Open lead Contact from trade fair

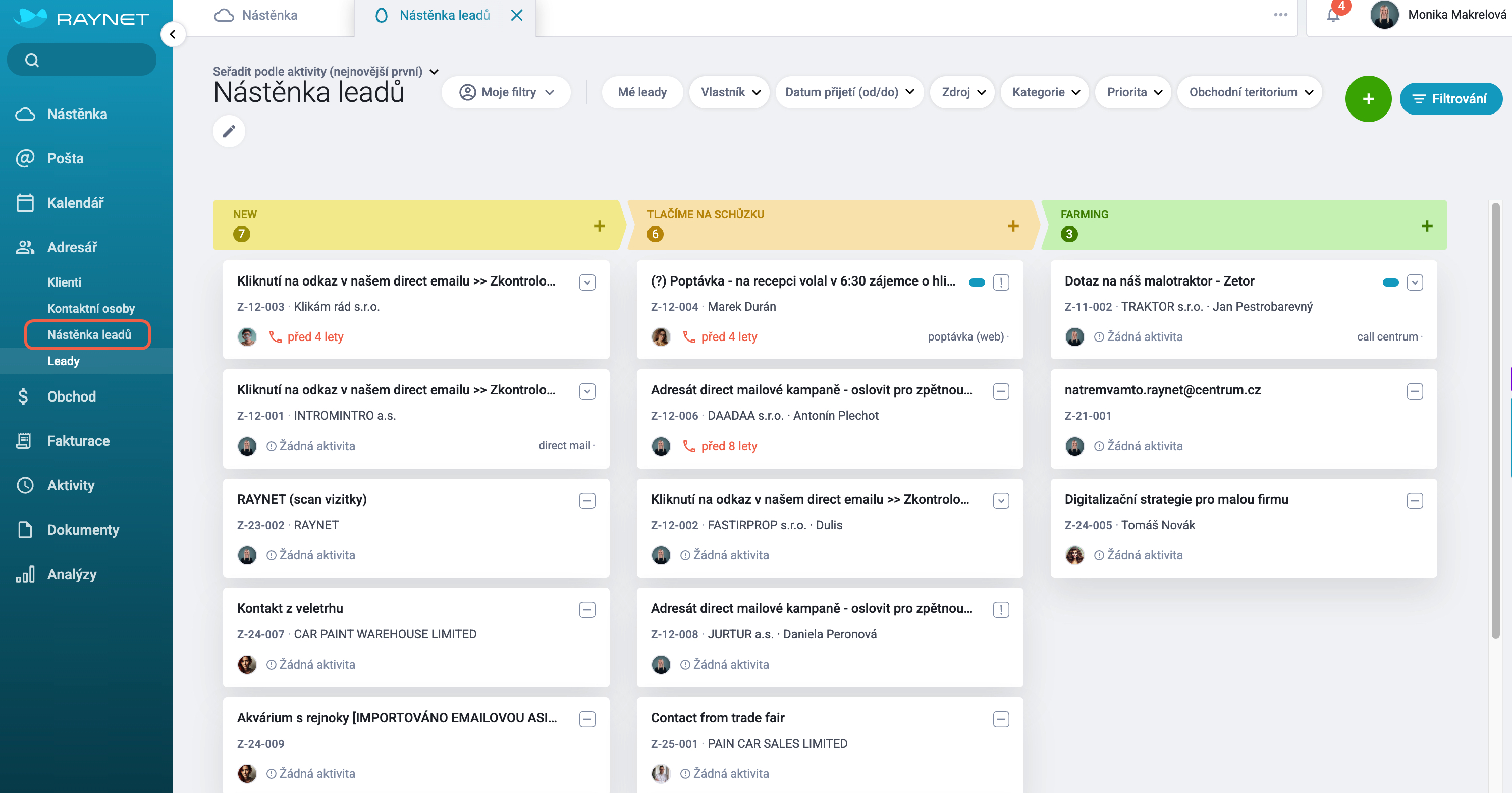click(x=717, y=718)
